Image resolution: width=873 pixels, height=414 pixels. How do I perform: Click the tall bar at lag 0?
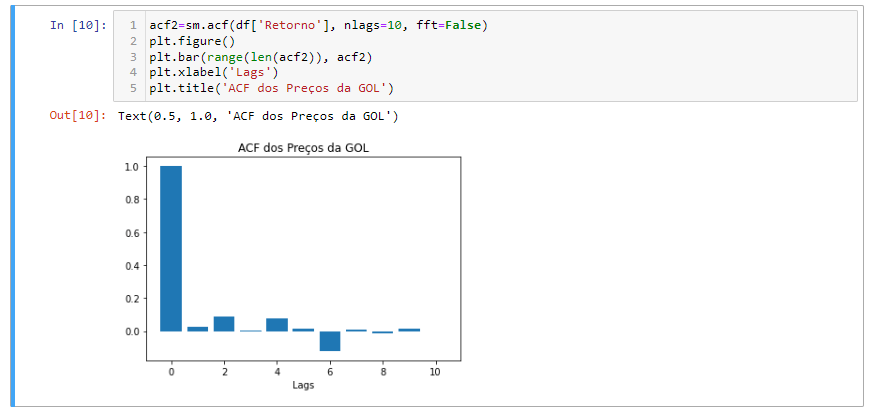pyautogui.click(x=171, y=248)
